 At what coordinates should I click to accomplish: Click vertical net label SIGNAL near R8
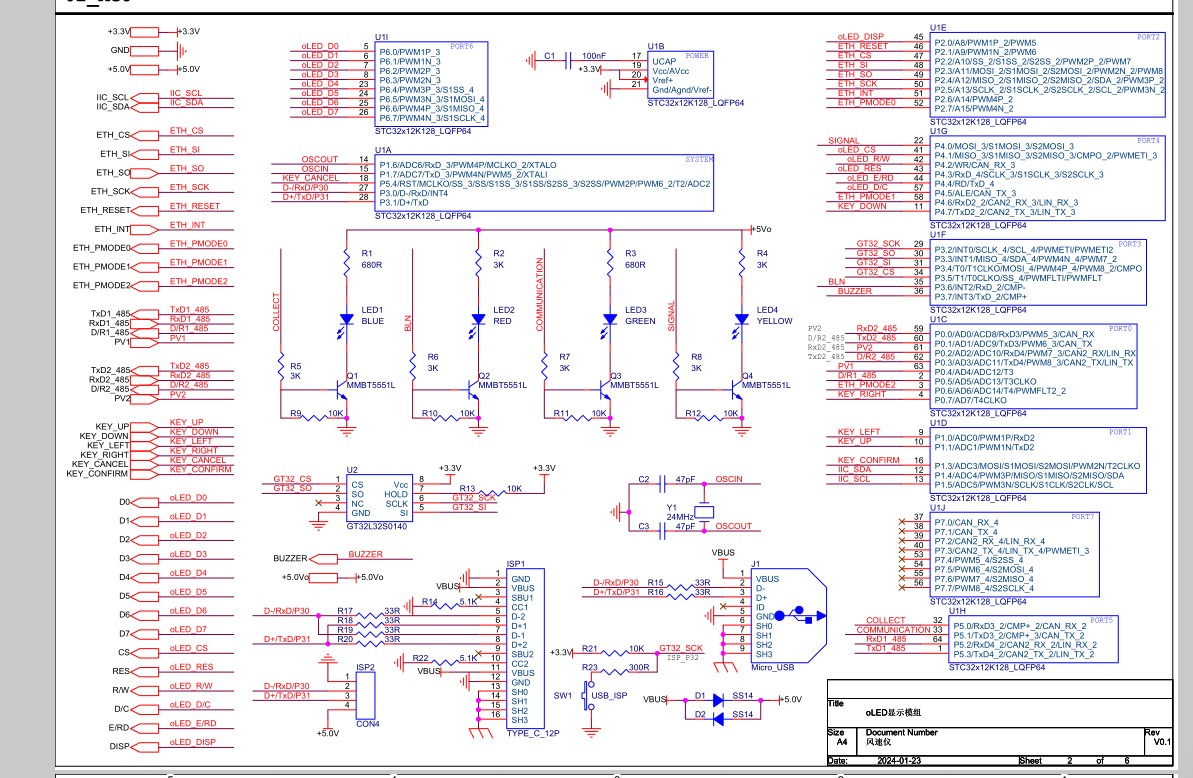pos(671,316)
